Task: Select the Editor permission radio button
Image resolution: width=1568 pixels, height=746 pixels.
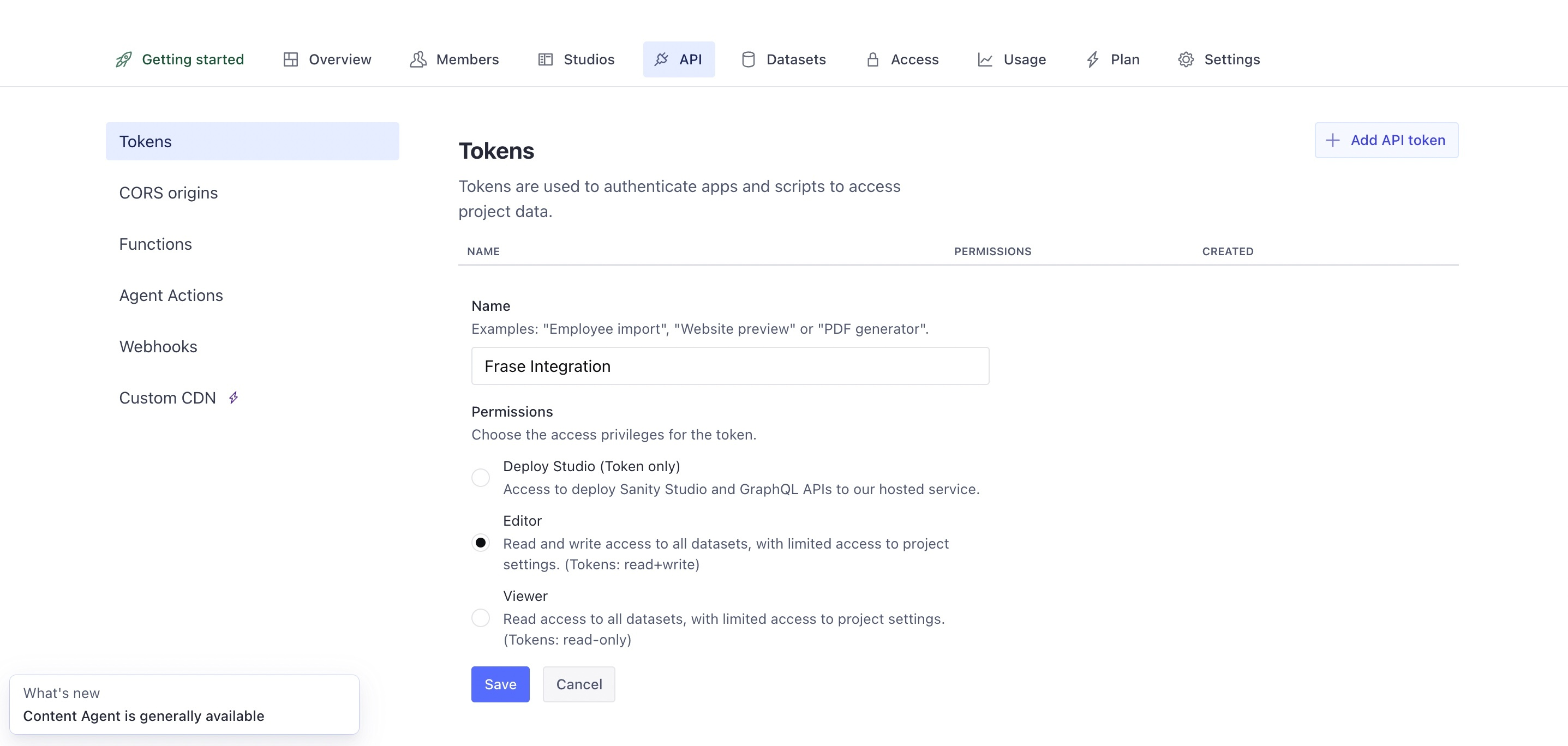Action: [x=480, y=543]
